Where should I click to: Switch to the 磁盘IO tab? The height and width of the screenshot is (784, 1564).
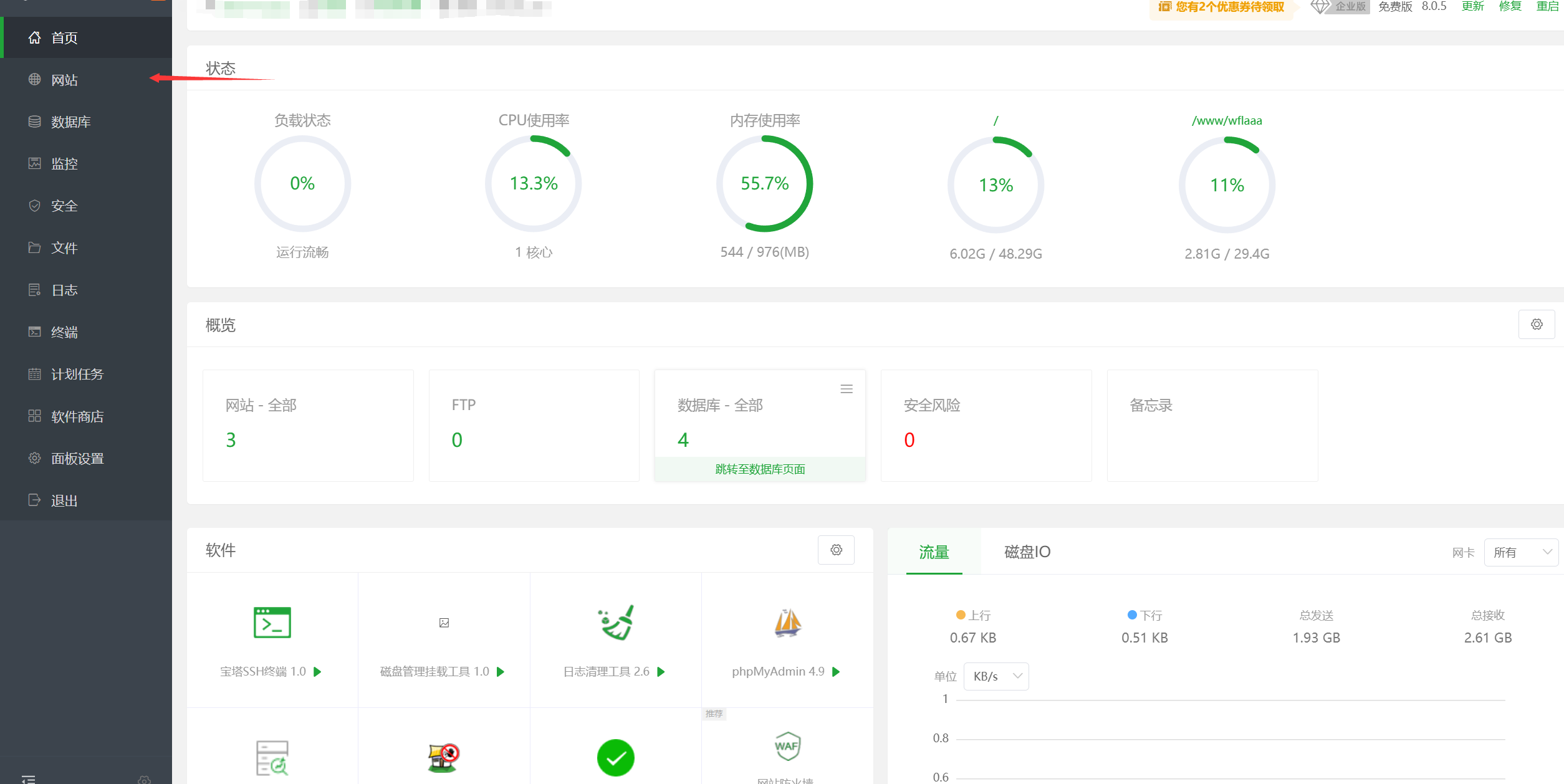1027,552
